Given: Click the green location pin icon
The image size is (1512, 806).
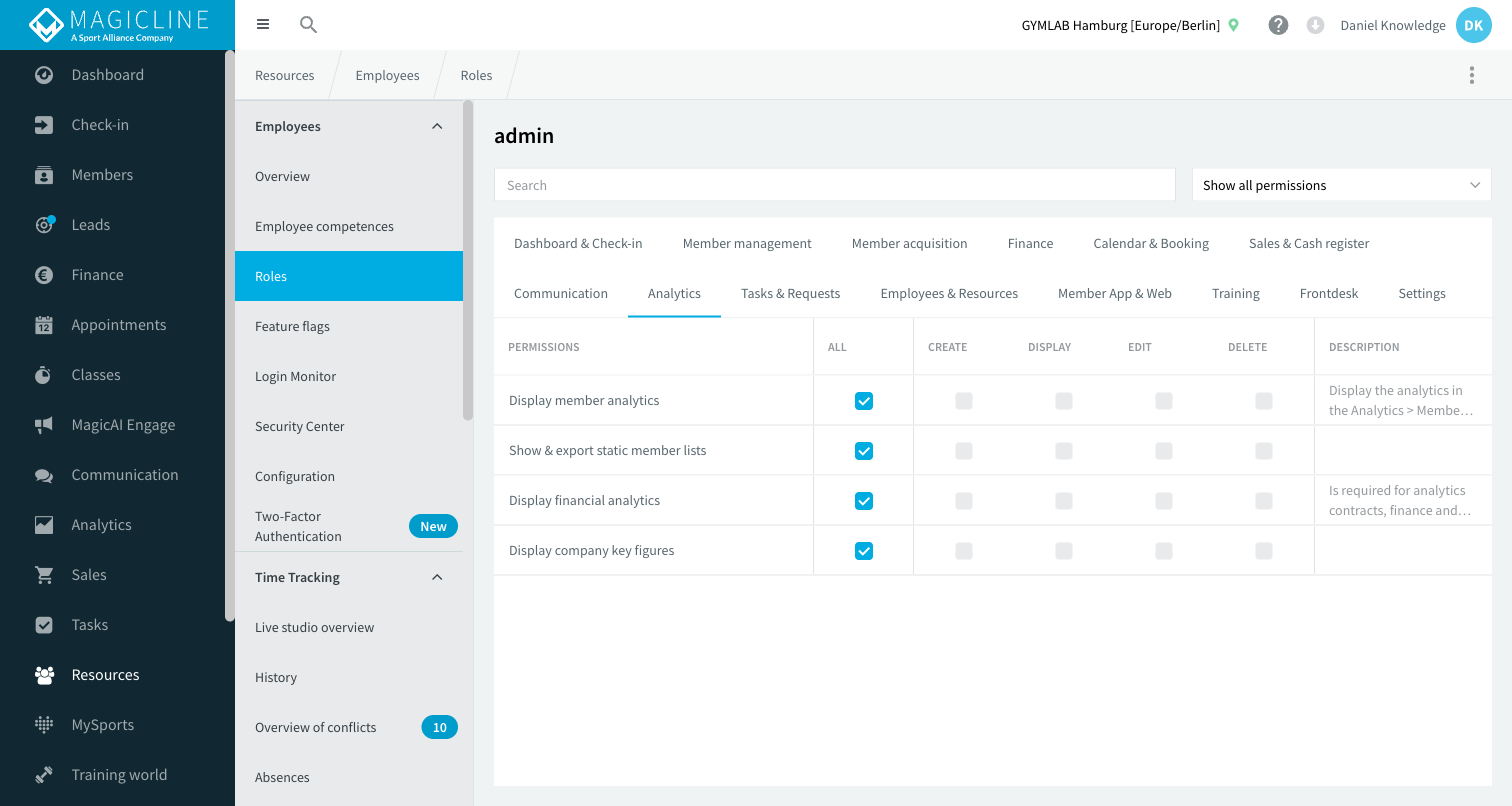Looking at the screenshot, I should pos(1234,25).
